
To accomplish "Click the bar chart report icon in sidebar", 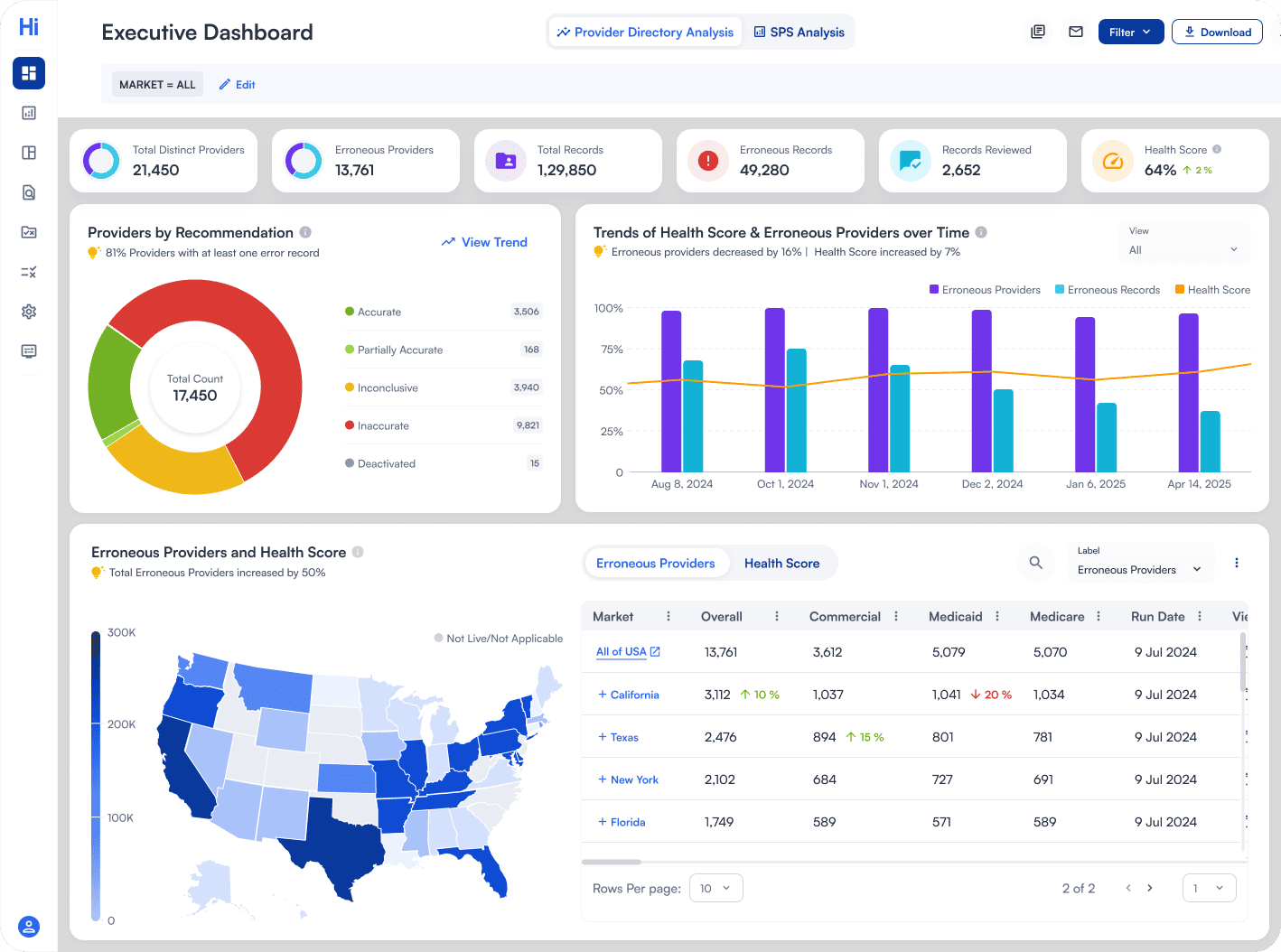I will [x=29, y=113].
